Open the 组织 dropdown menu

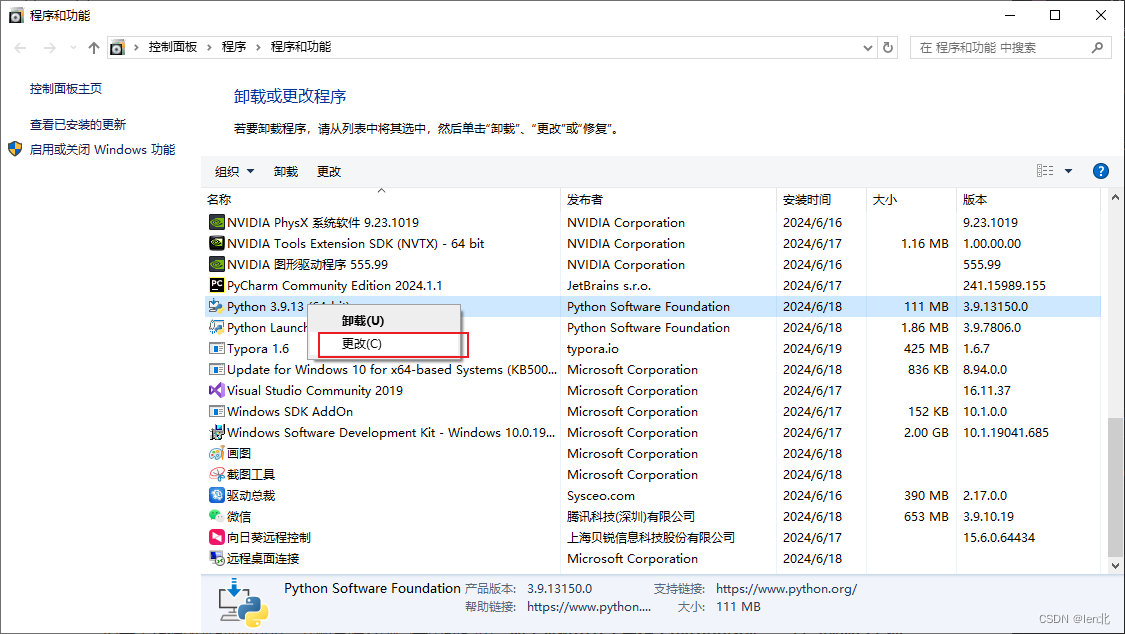[235, 171]
